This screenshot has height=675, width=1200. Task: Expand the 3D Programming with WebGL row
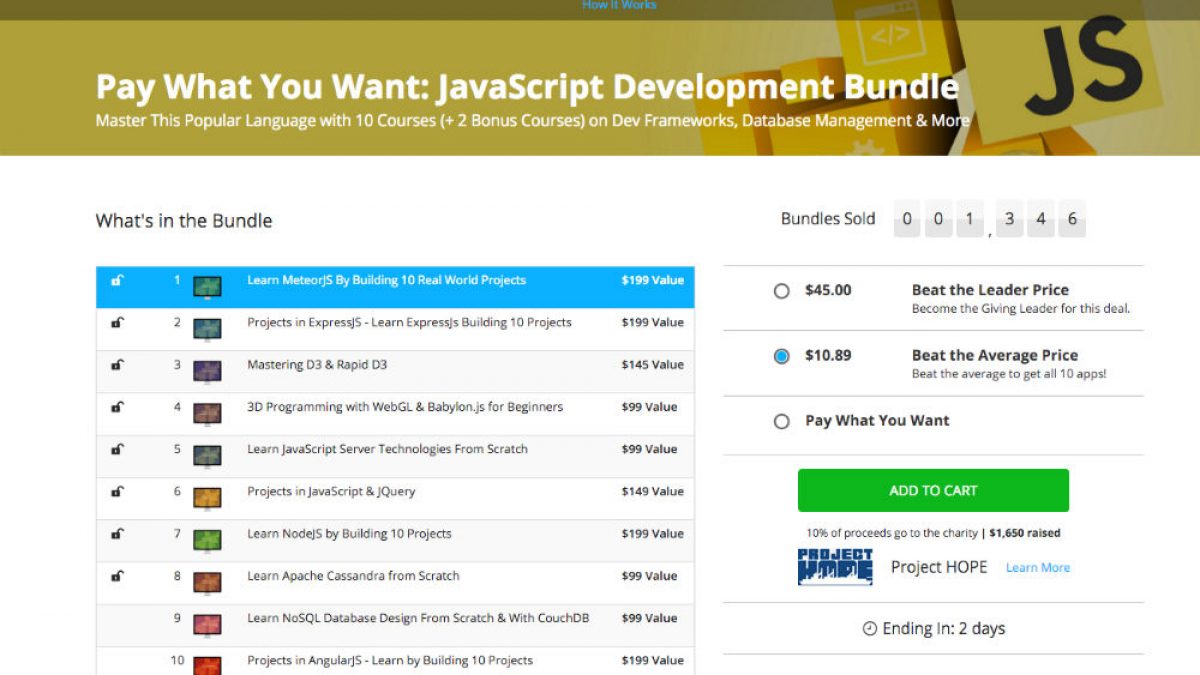[405, 407]
